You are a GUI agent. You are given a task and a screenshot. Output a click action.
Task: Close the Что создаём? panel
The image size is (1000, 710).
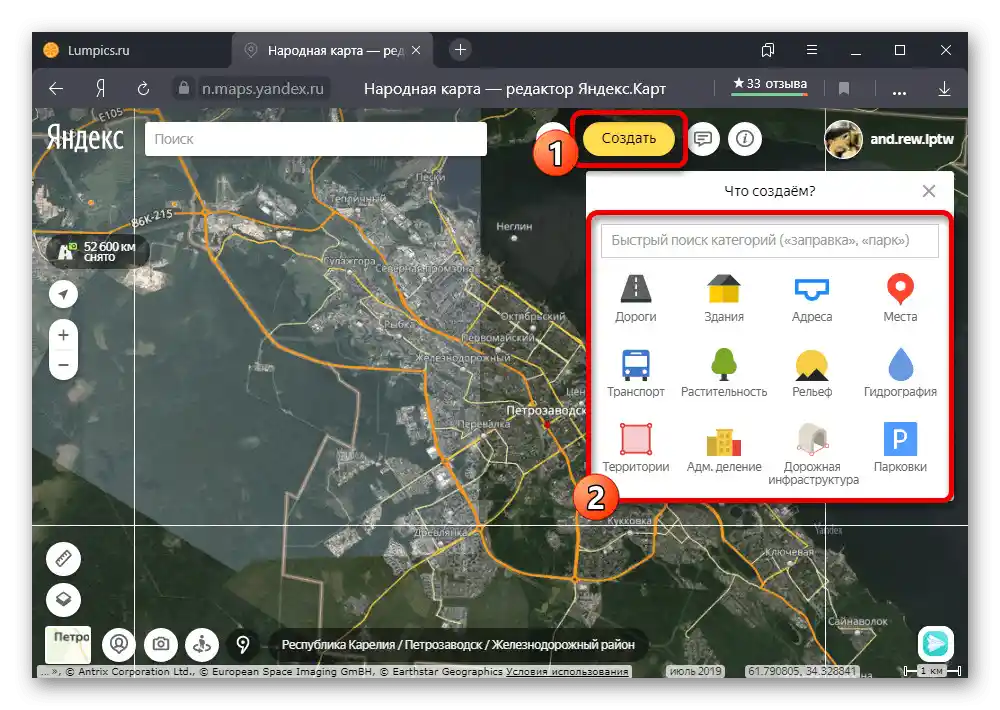[x=929, y=191]
